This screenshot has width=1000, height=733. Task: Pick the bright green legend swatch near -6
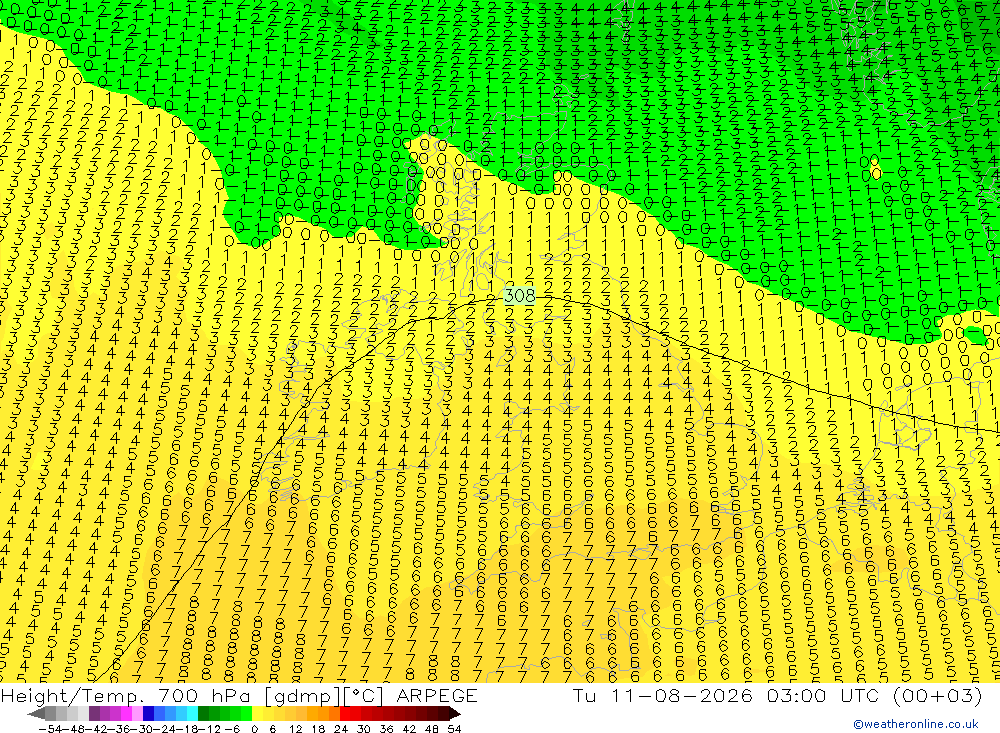(245, 714)
